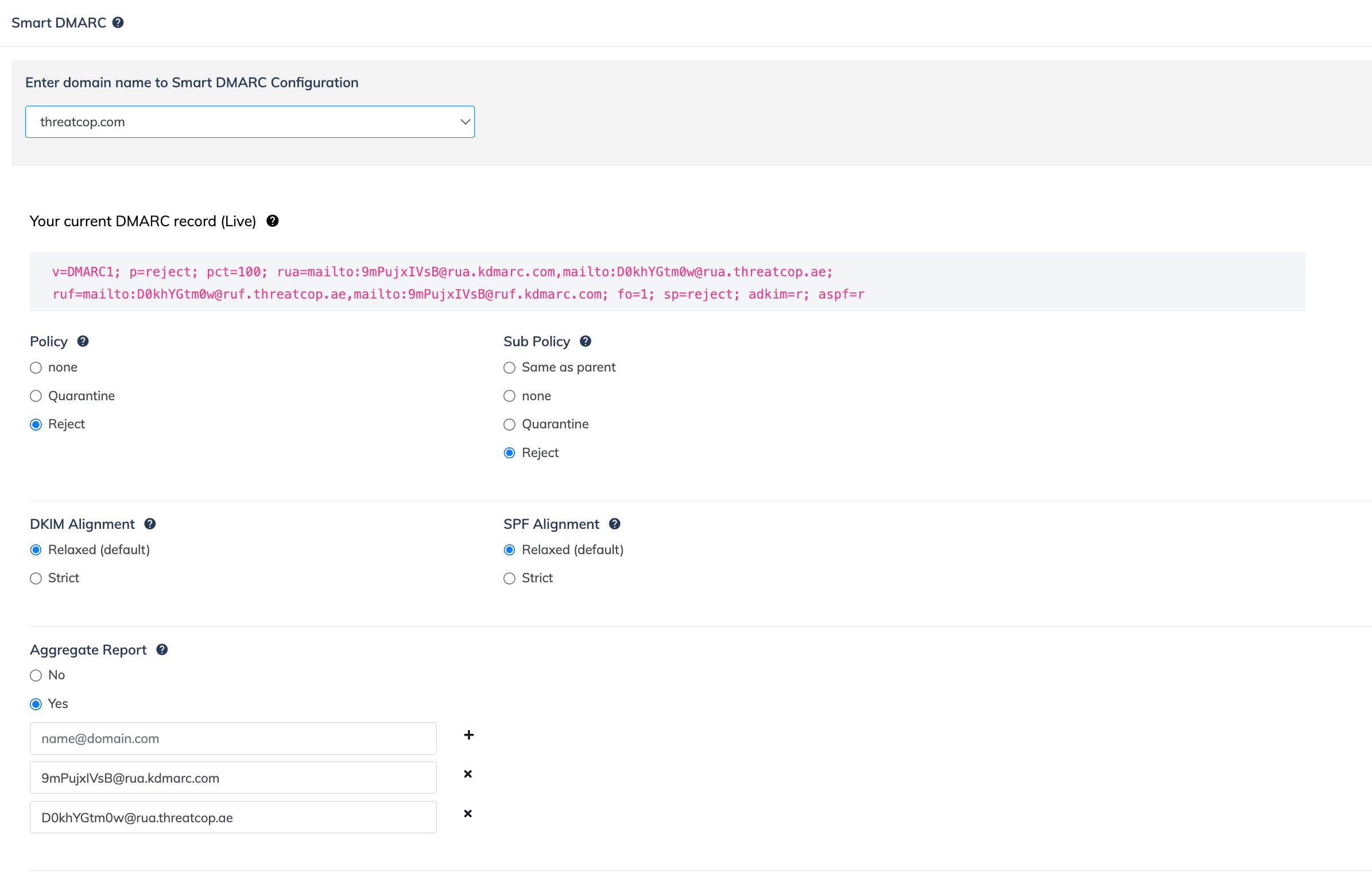Viewport: 1372px width, 882px height.
Task: Open the threatcop.com domain dropdown
Action: pyautogui.click(x=250, y=122)
